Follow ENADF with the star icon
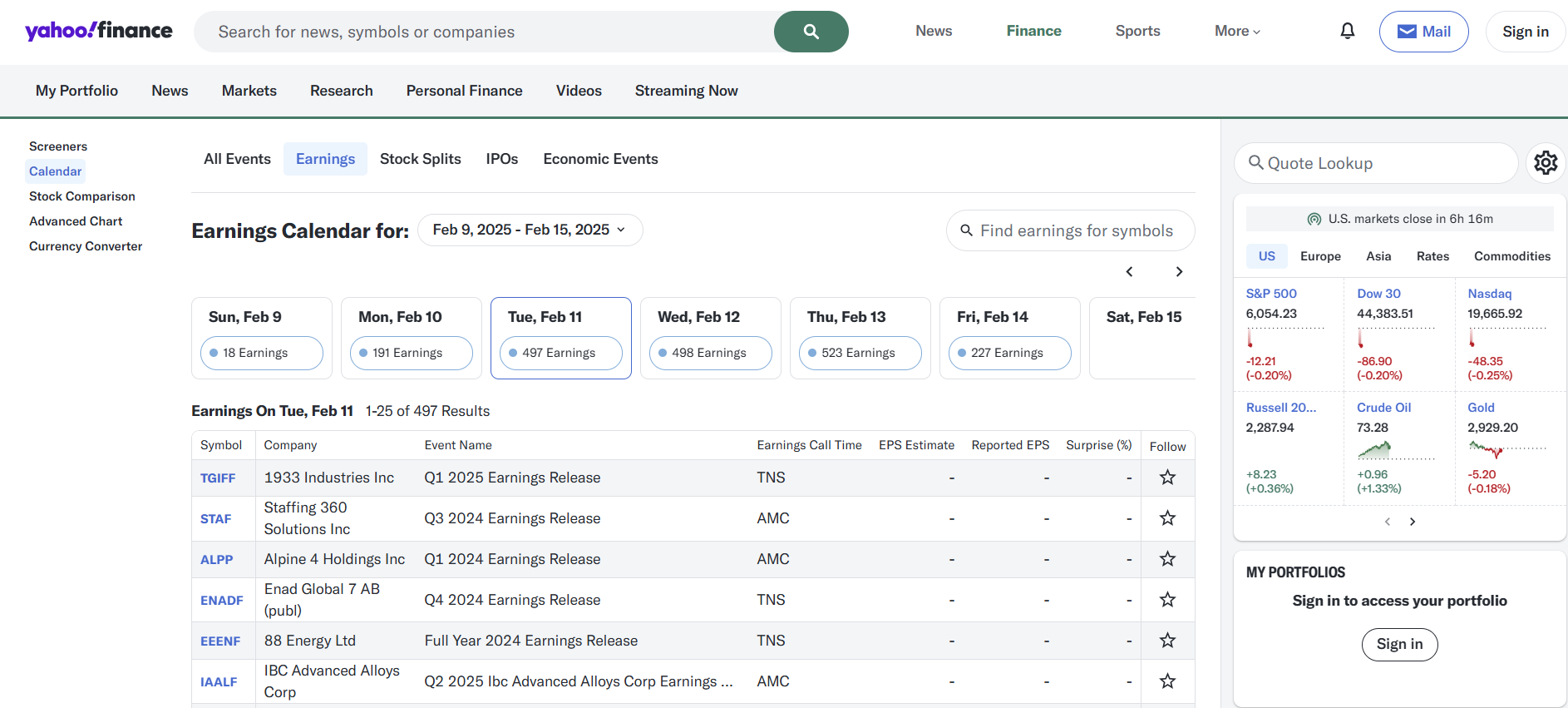The height and width of the screenshot is (708, 1568). click(x=1167, y=600)
